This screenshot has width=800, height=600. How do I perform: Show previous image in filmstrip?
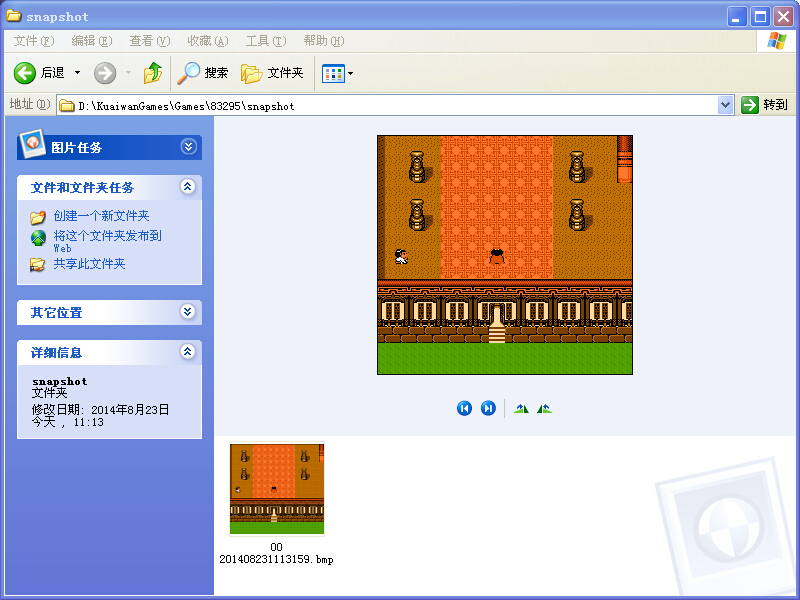pos(464,408)
